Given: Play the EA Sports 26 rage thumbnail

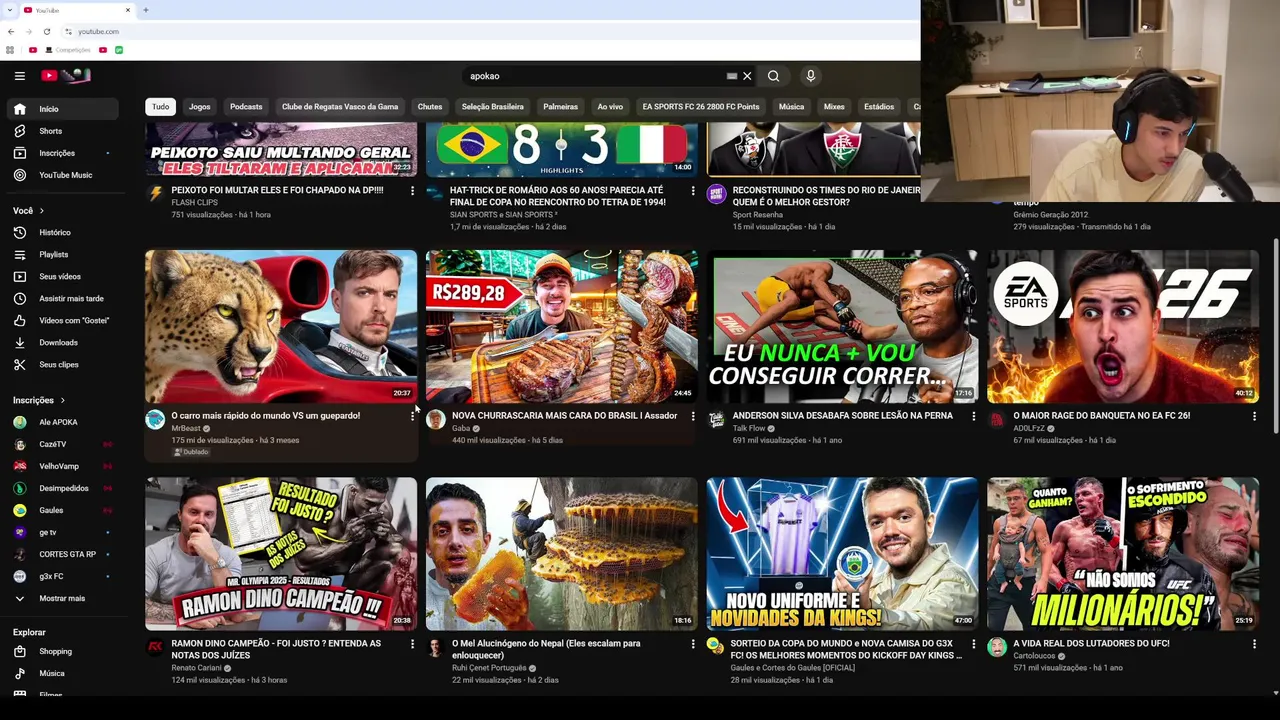Looking at the screenshot, I should tap(1123, 326).
